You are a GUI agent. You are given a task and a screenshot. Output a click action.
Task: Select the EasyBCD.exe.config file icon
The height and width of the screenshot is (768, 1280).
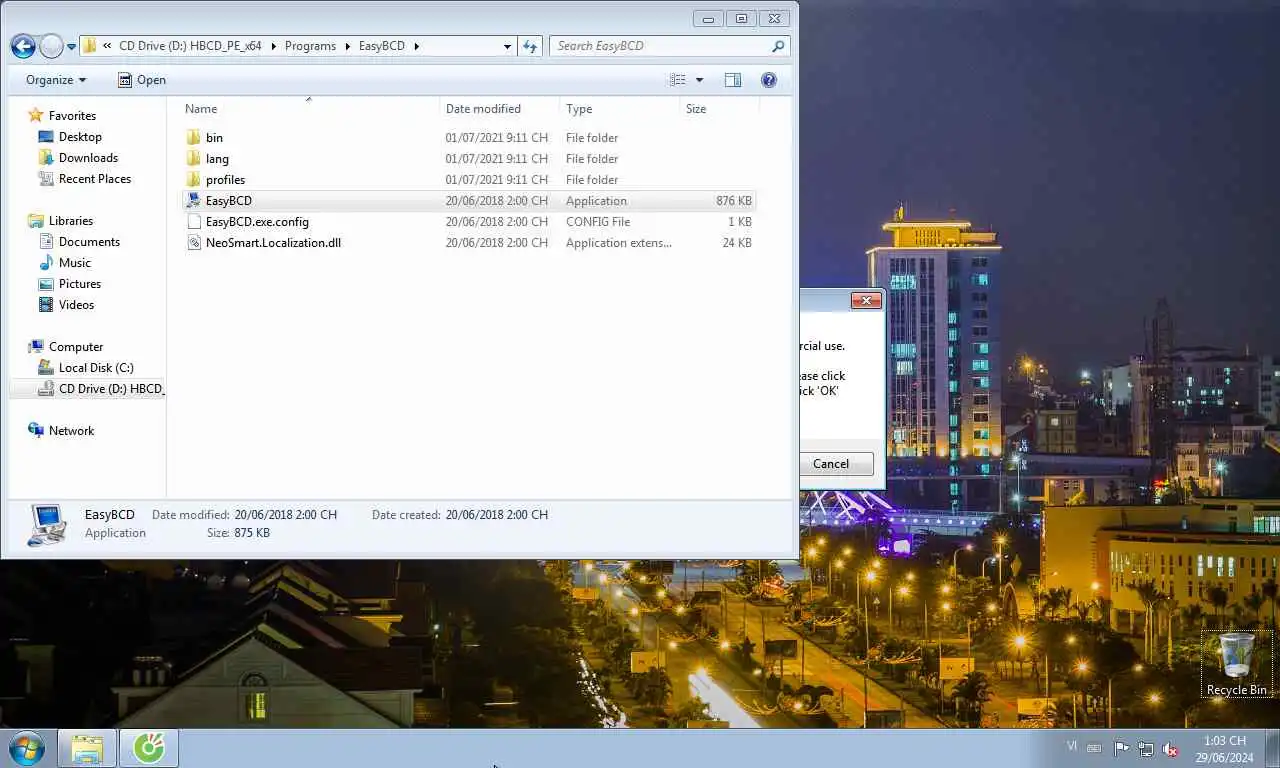[194, 222]
